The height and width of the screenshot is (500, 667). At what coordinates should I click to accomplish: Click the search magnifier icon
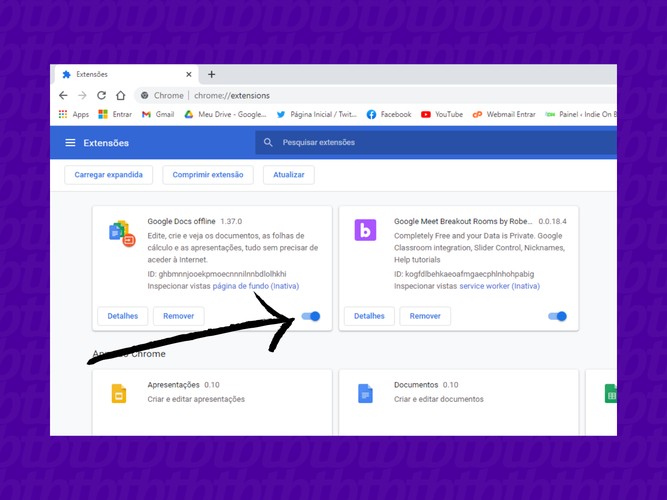(268, 142)
